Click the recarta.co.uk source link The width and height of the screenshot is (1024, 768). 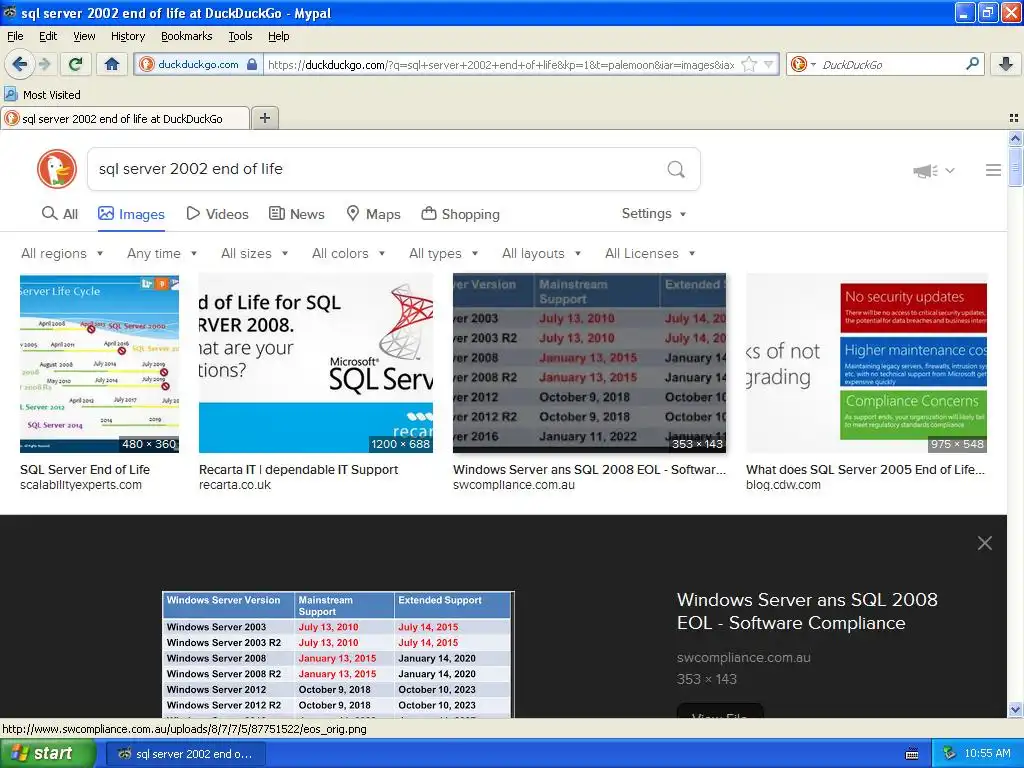pyautogui.click(x=235, y=485)
